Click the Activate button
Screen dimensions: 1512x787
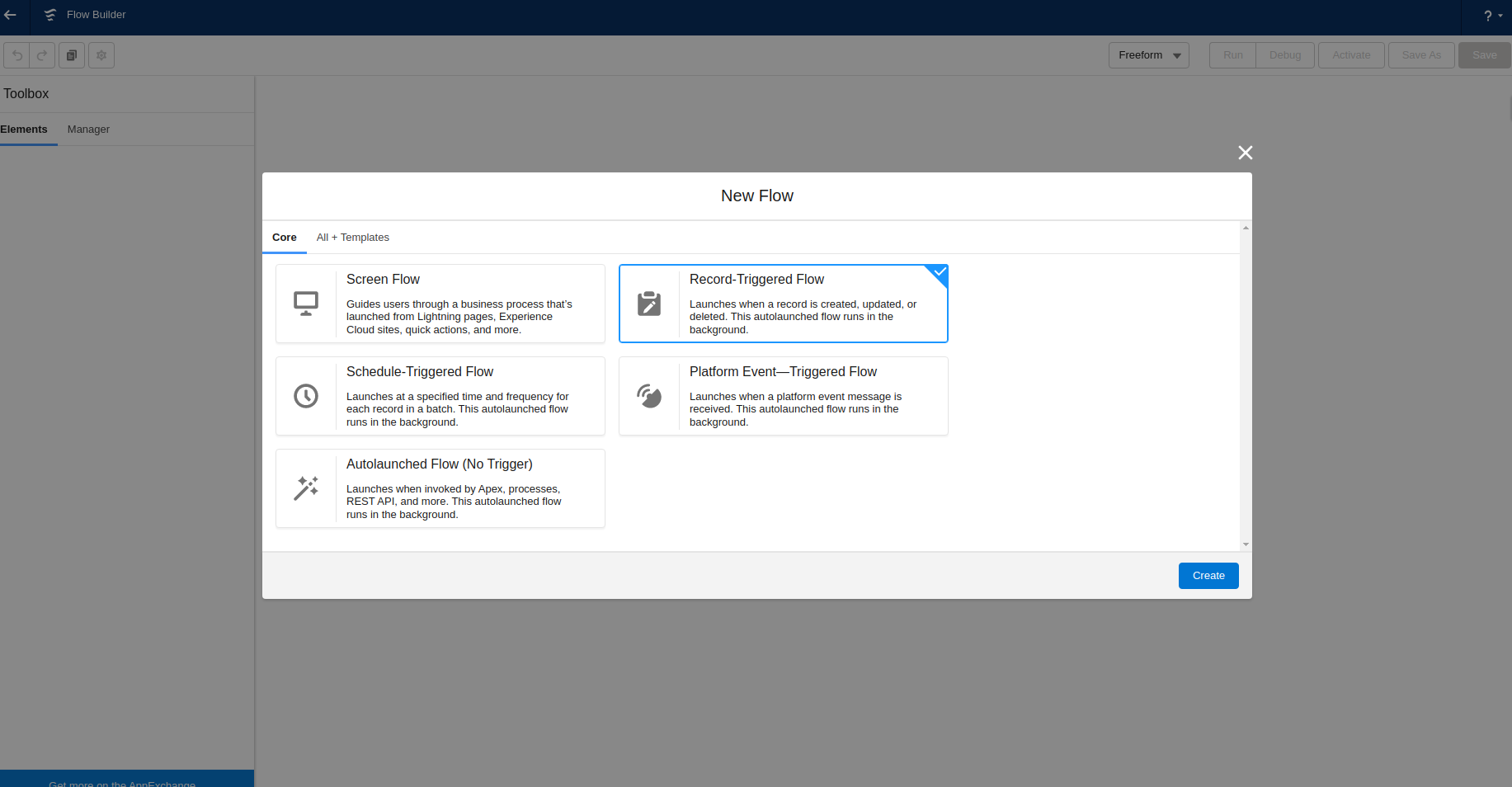[1351, 55]
